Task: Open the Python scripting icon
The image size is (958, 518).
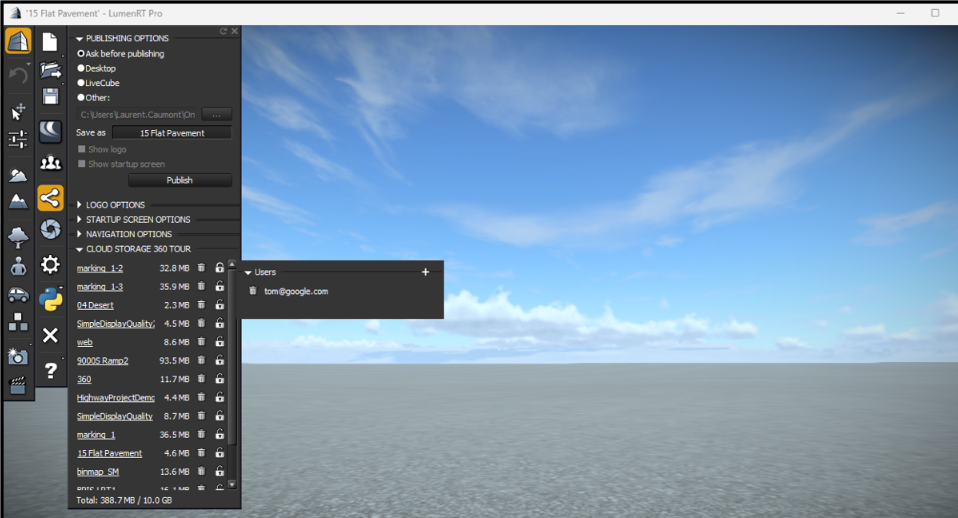Action: 50,299
